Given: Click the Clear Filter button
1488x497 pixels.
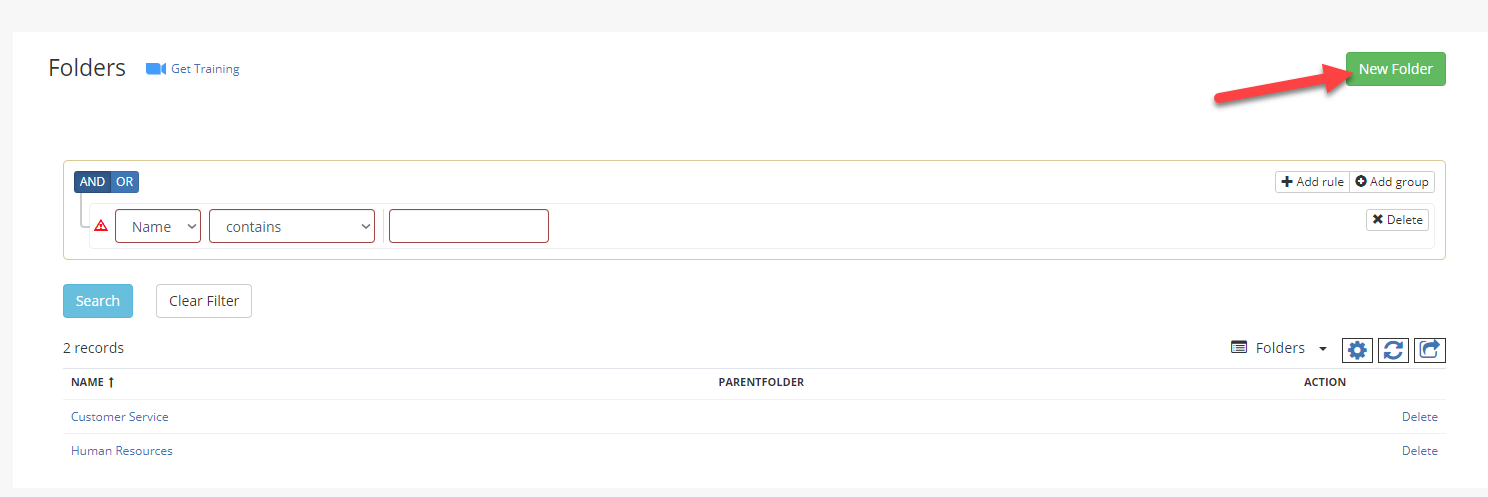Looking at the screenshot, I should coord(204,301).
